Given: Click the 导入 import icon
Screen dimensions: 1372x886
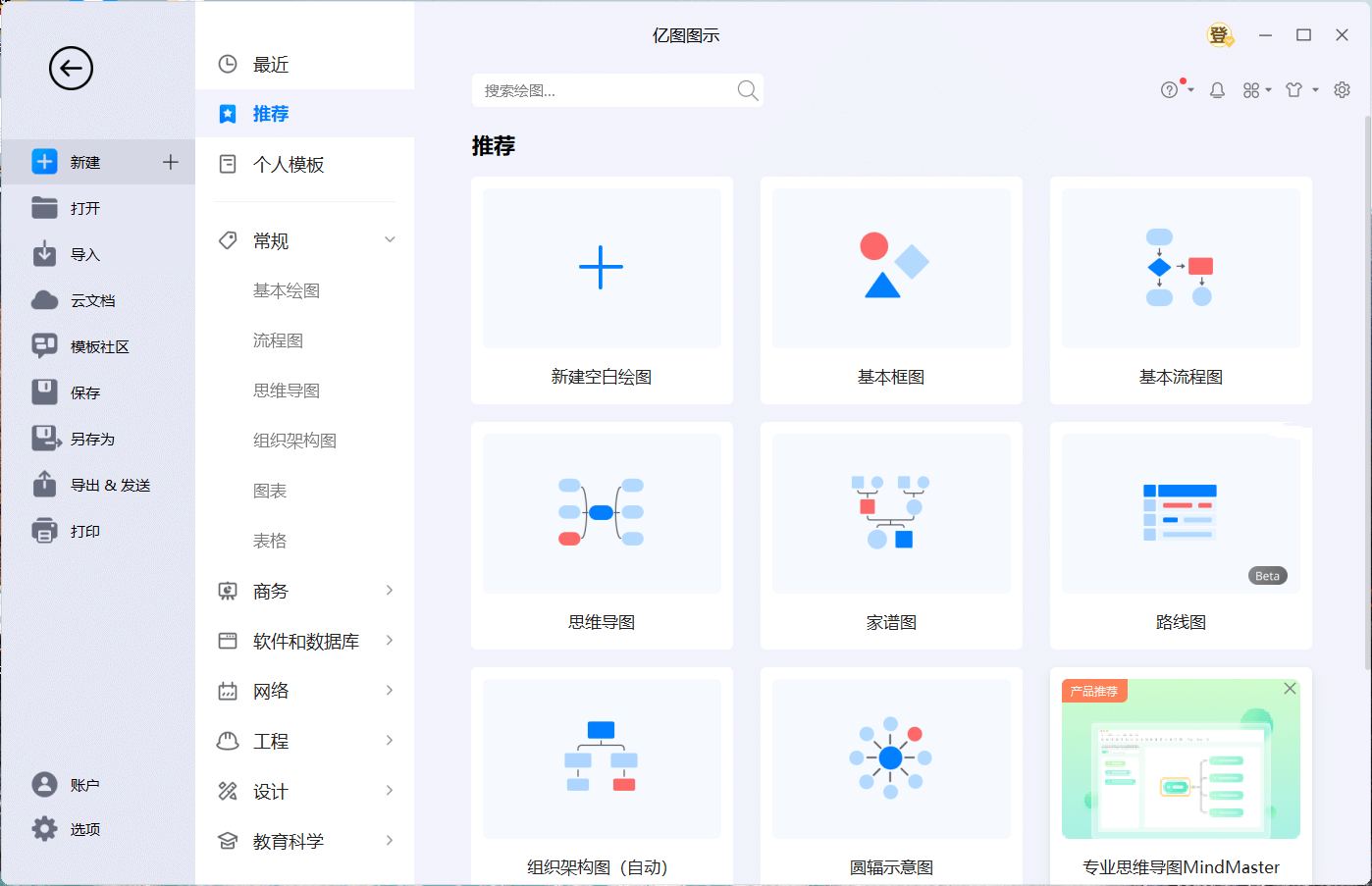Looking at the screenshot, I should 43,254.
